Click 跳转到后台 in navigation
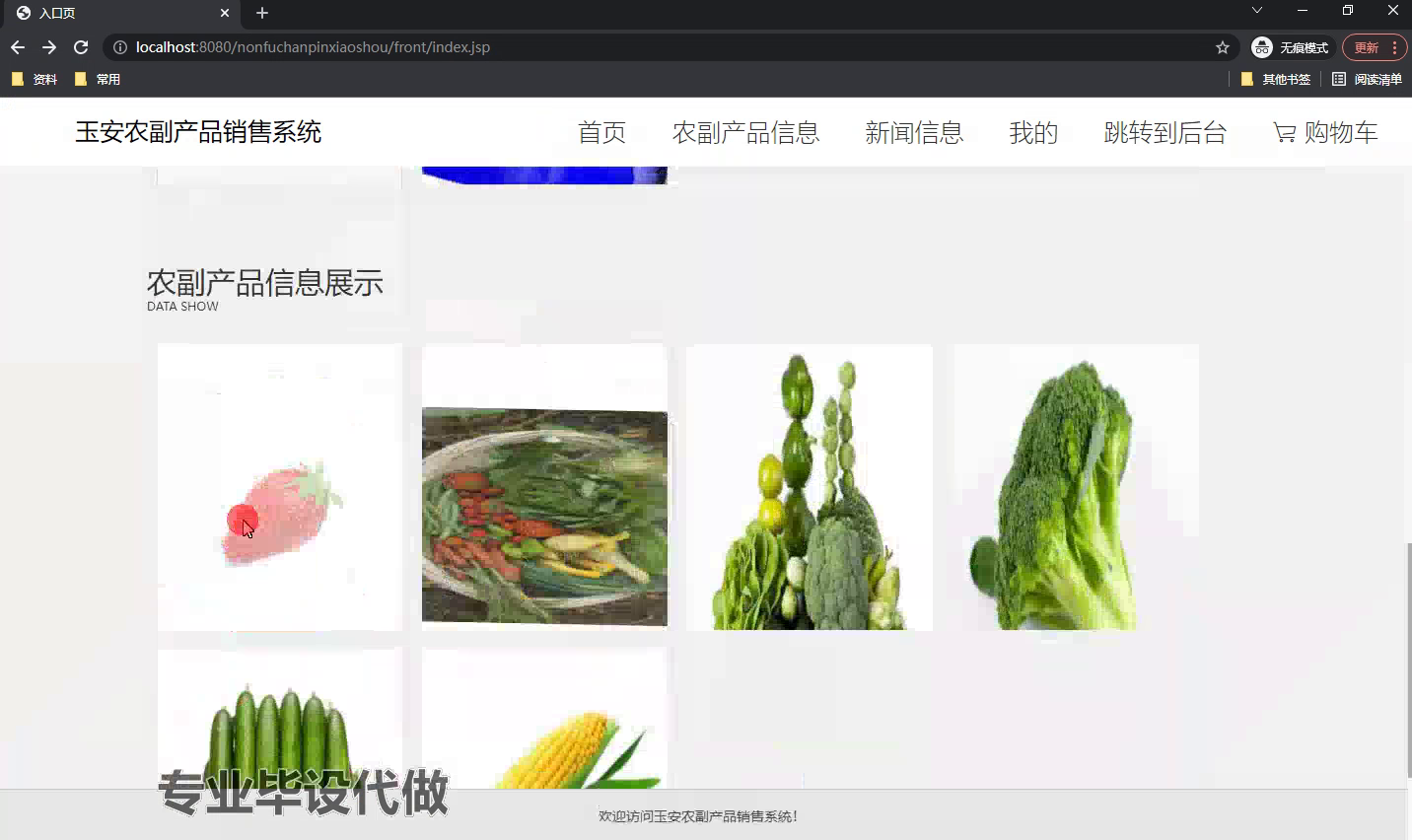Viewport: 1412px width, 840px height. point(1165,132)
